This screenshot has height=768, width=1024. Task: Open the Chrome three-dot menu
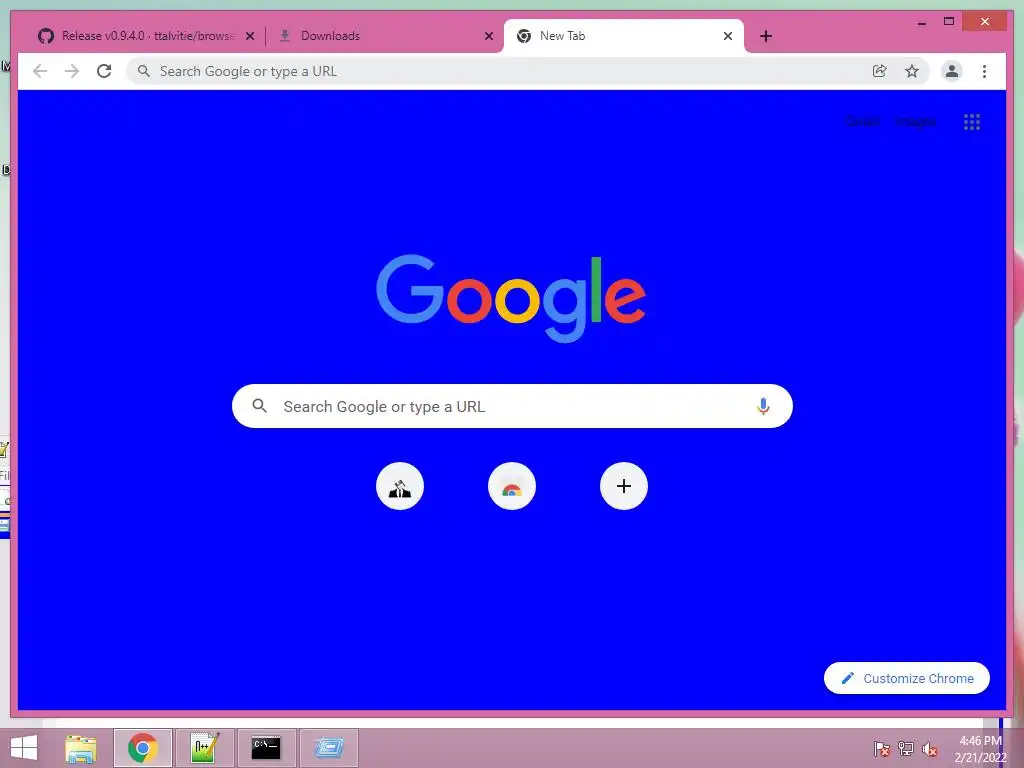click(984, 71)
